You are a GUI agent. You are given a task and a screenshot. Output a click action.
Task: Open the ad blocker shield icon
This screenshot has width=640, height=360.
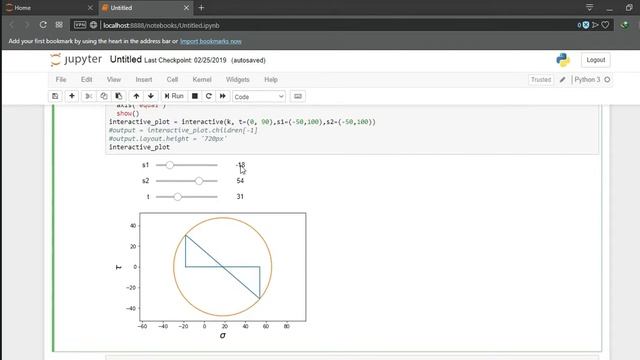[586, 25]
